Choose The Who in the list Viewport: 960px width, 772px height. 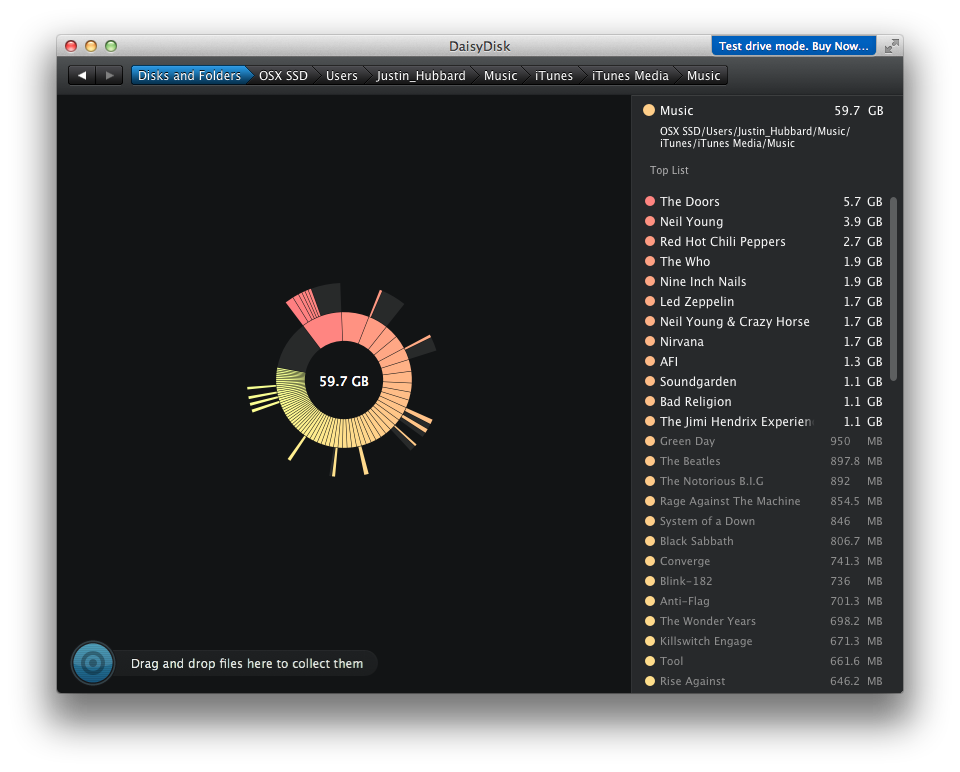(763, 261)
